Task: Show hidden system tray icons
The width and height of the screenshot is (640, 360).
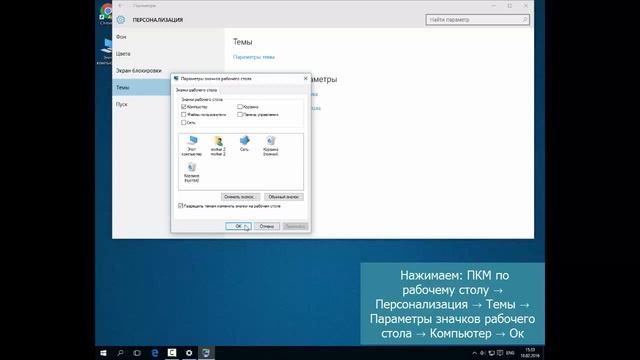Action: click(474, 353)
